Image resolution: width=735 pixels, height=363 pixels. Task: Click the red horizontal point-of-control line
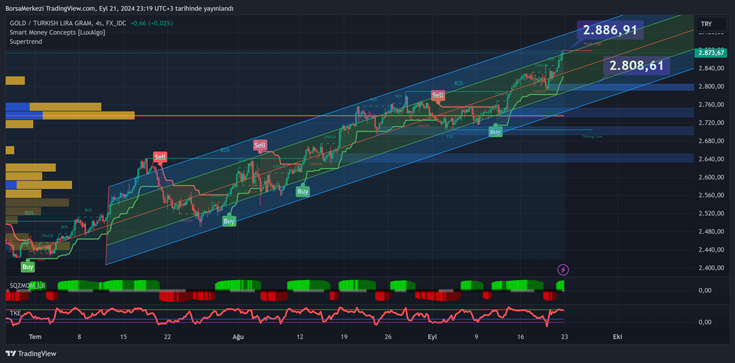pos(349,115)
